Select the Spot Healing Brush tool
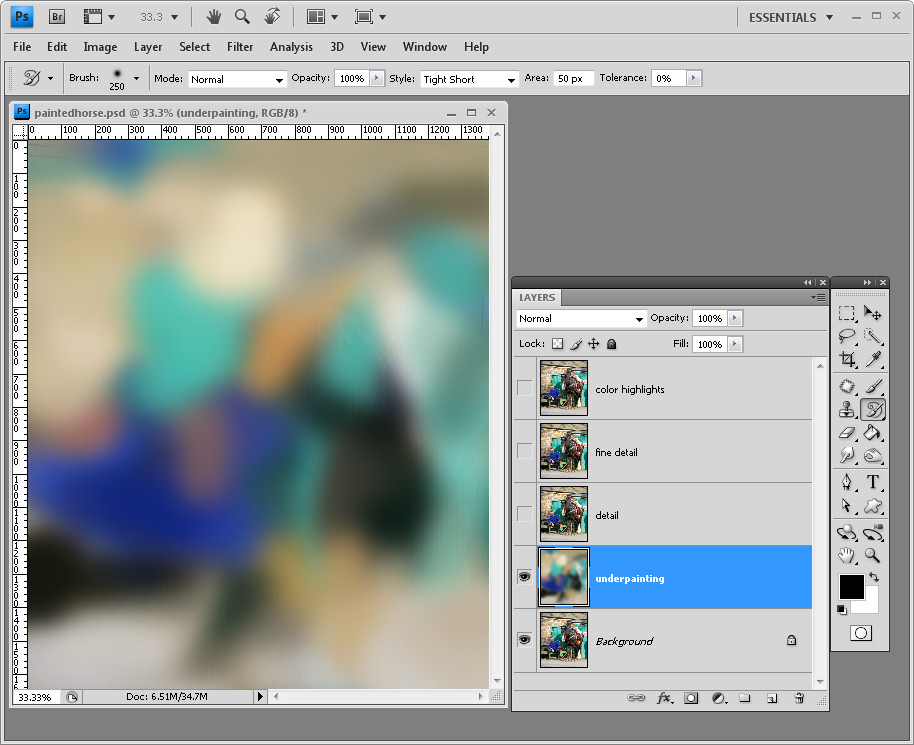 click(x=847, y=386)
